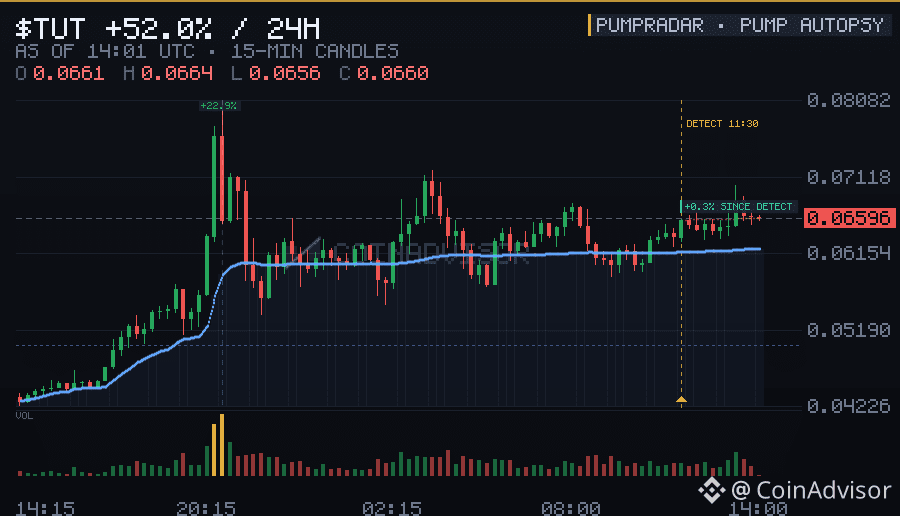Click the +22.9% peak label

(218, 106)
